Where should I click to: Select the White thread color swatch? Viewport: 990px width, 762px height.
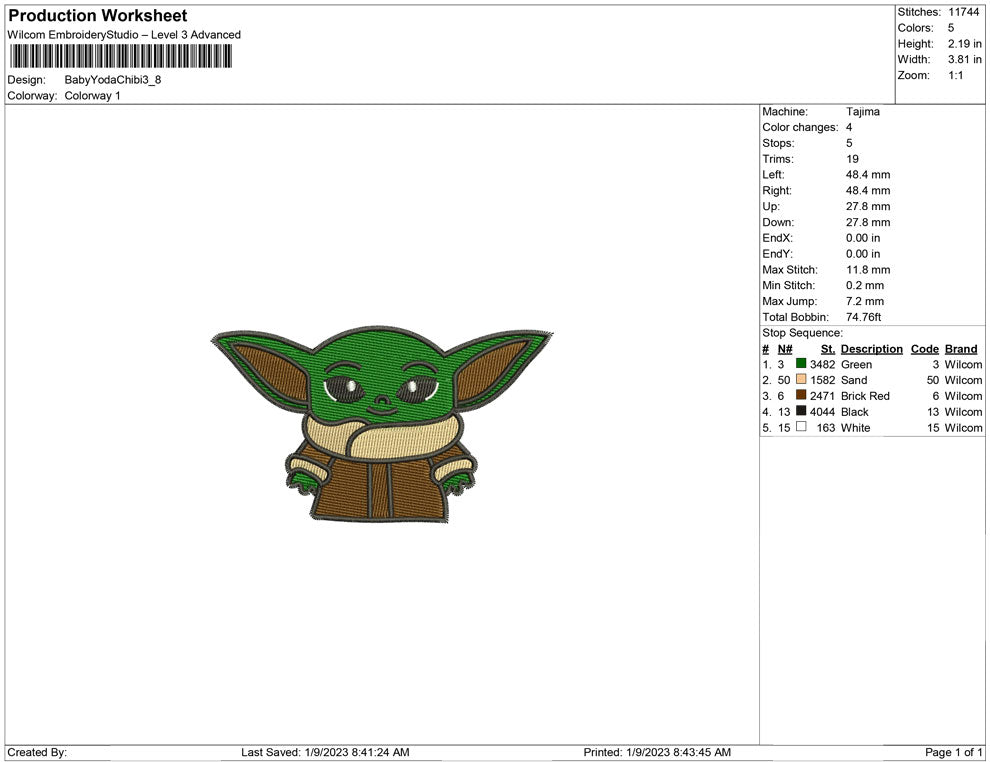pyautogui.click(x=801, y=427)
